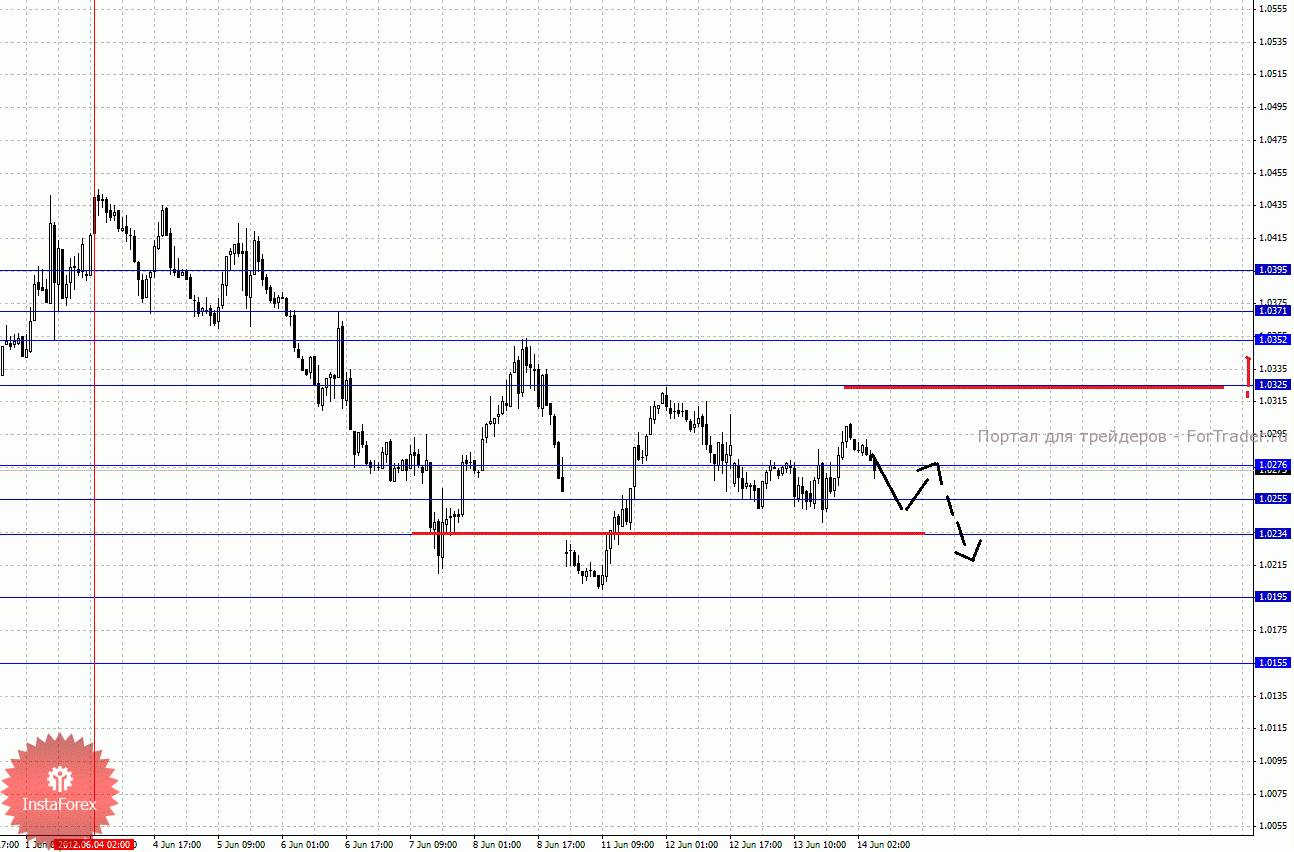Click the 1.0255 level price label
The width and height of the screenshot is (1294, 852).
tap(1274, 499)
